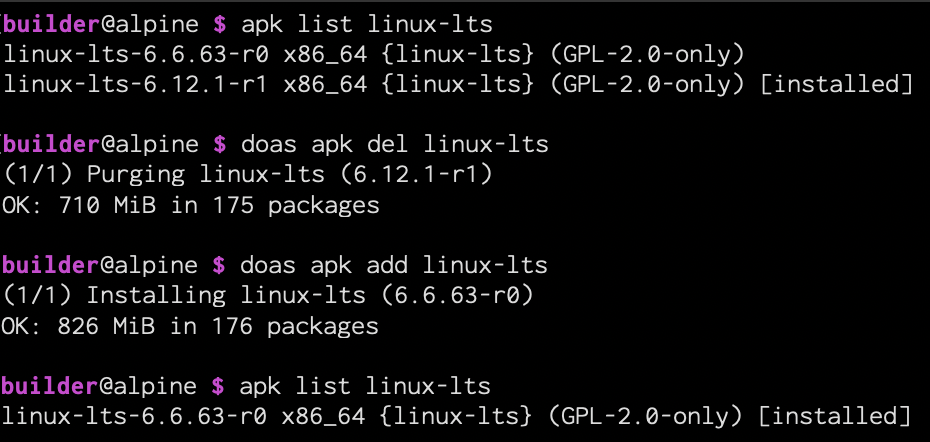Click the linux-lts-6.12.1-r1 package line

[458, 85]
